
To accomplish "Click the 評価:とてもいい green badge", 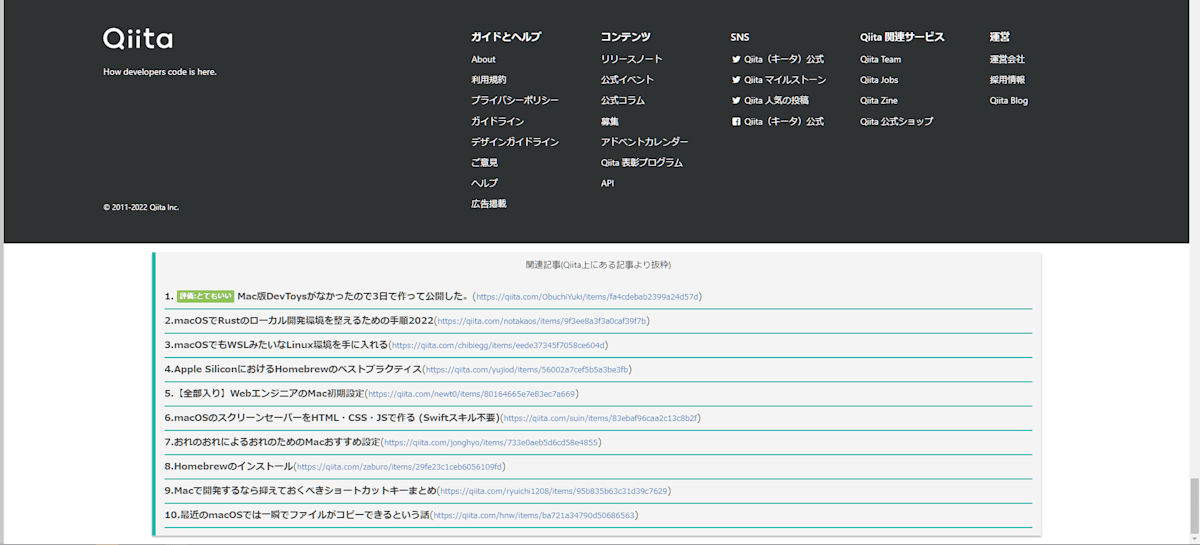I will pos(205,296).
